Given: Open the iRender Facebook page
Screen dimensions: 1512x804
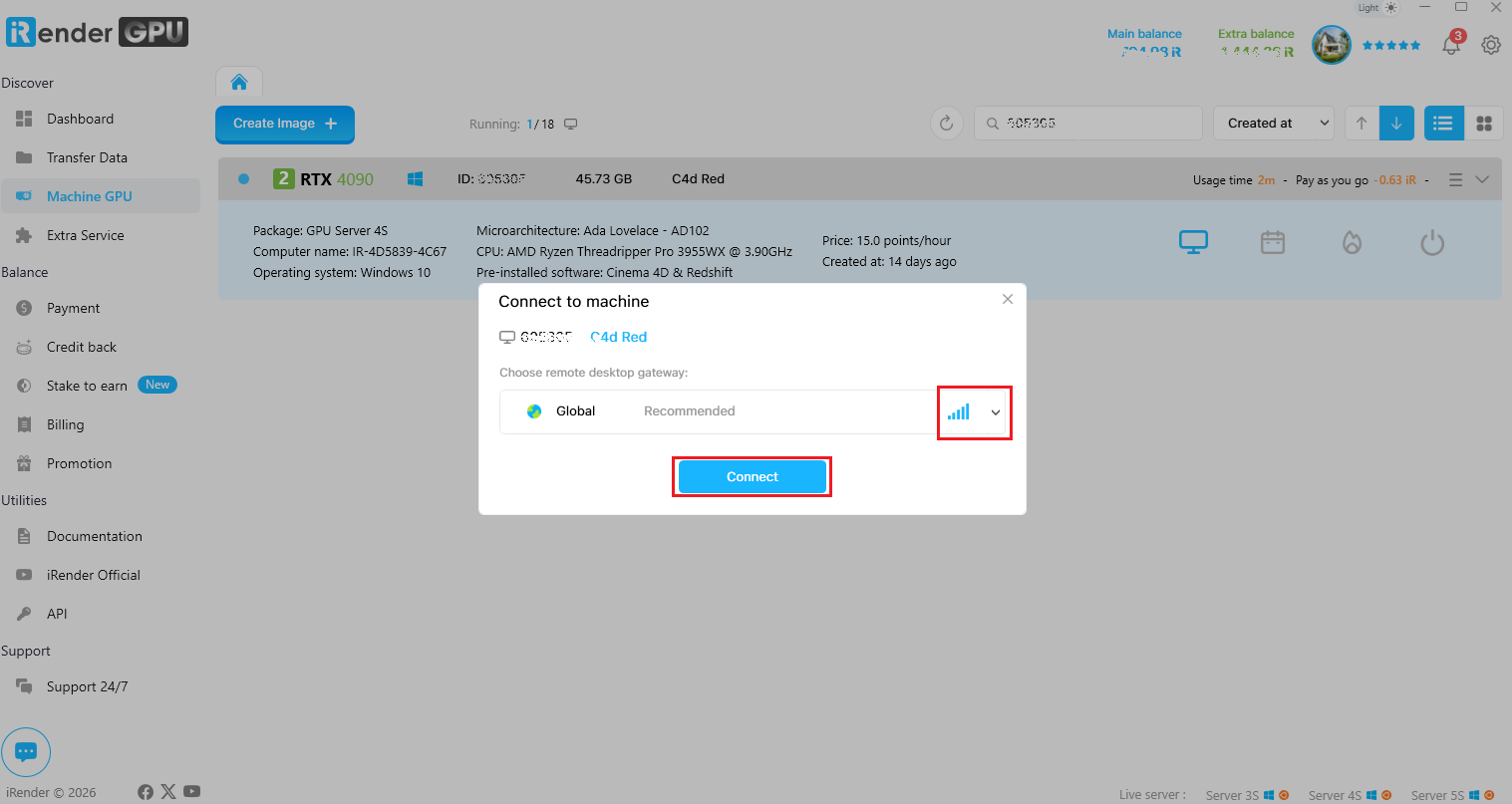Looking at the screenshot, I should coord(146,792).
